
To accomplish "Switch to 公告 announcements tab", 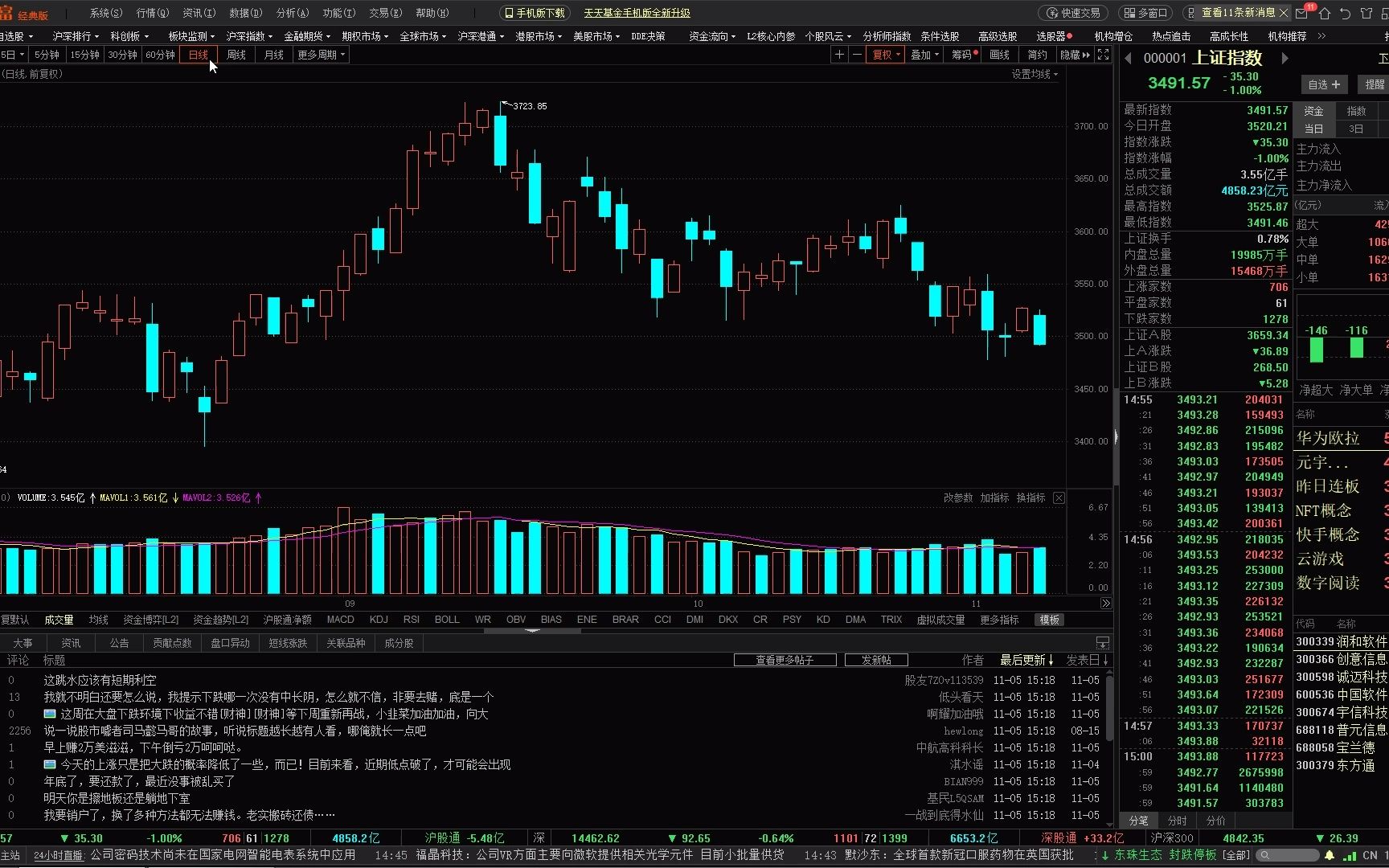I will click(x=119, y=643).
